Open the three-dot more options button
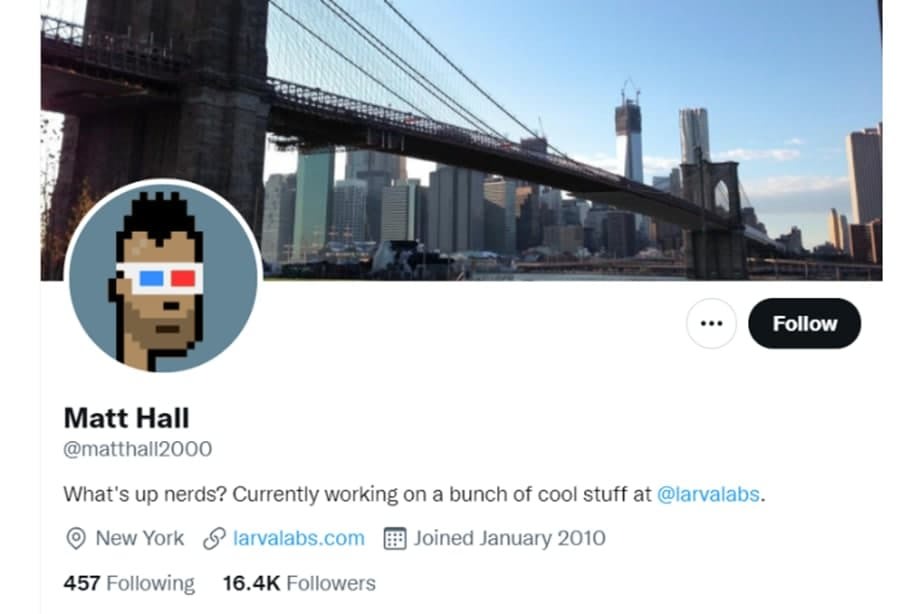 tap(711, 323)
